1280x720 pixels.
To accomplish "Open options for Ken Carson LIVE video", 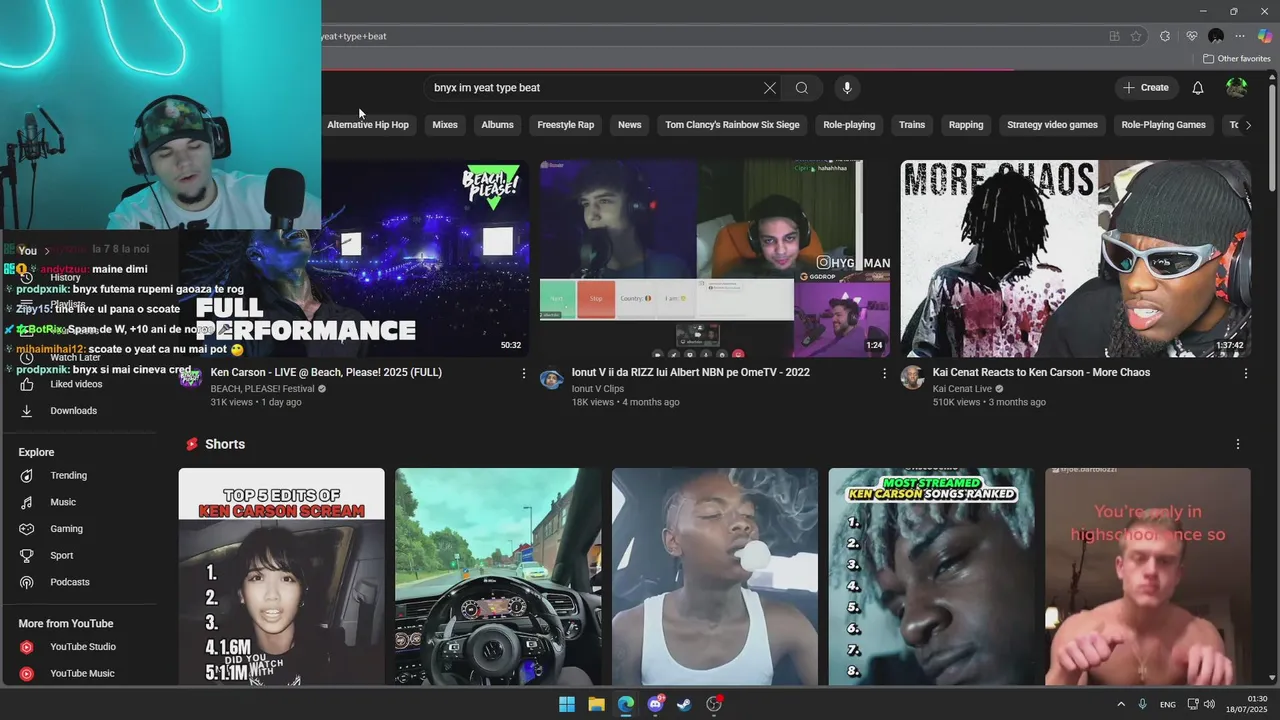I will pos(523,373).
